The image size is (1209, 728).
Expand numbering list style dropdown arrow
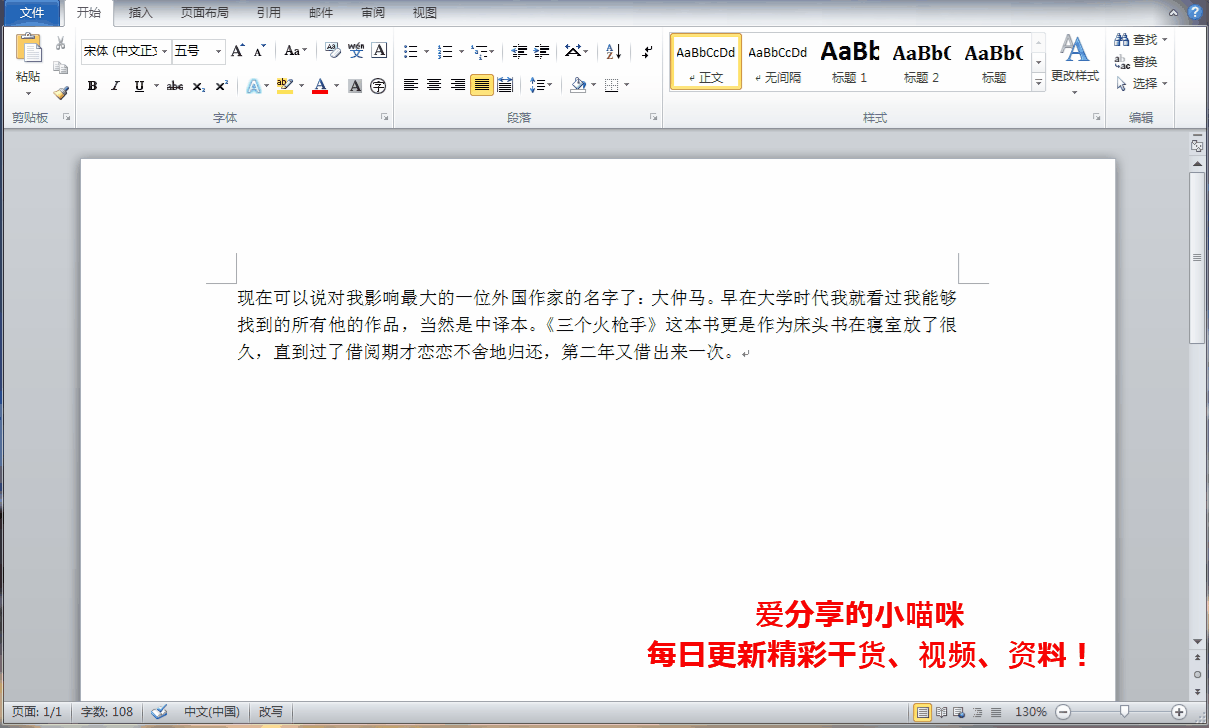pos(461,51)
